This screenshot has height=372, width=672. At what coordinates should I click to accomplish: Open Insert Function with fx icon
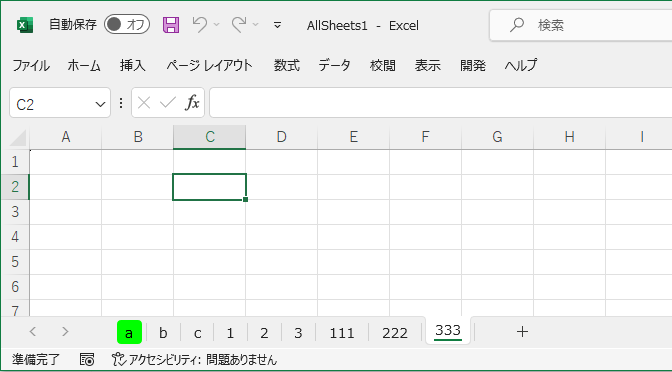pyautogui.click(x=192, y=103)
